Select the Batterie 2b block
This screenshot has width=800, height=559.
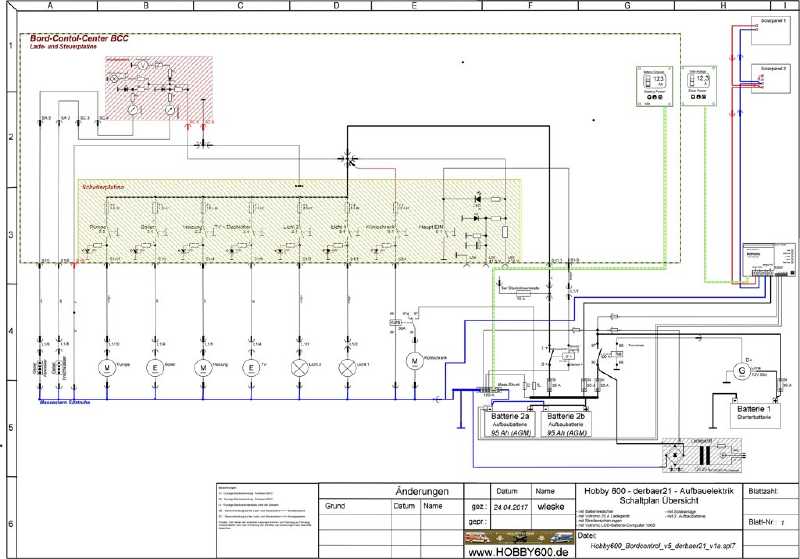(x=565, y=421)
